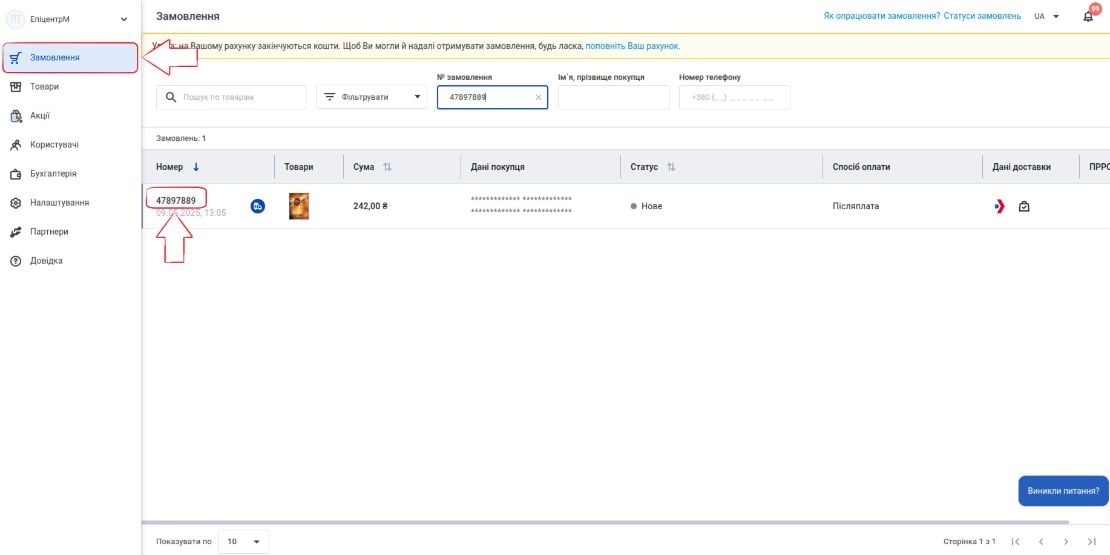This screenshot has height=555, width=1110.
Task: Click the blue round icon in order row
Action: pyautogui.click(x=258, y=207)
